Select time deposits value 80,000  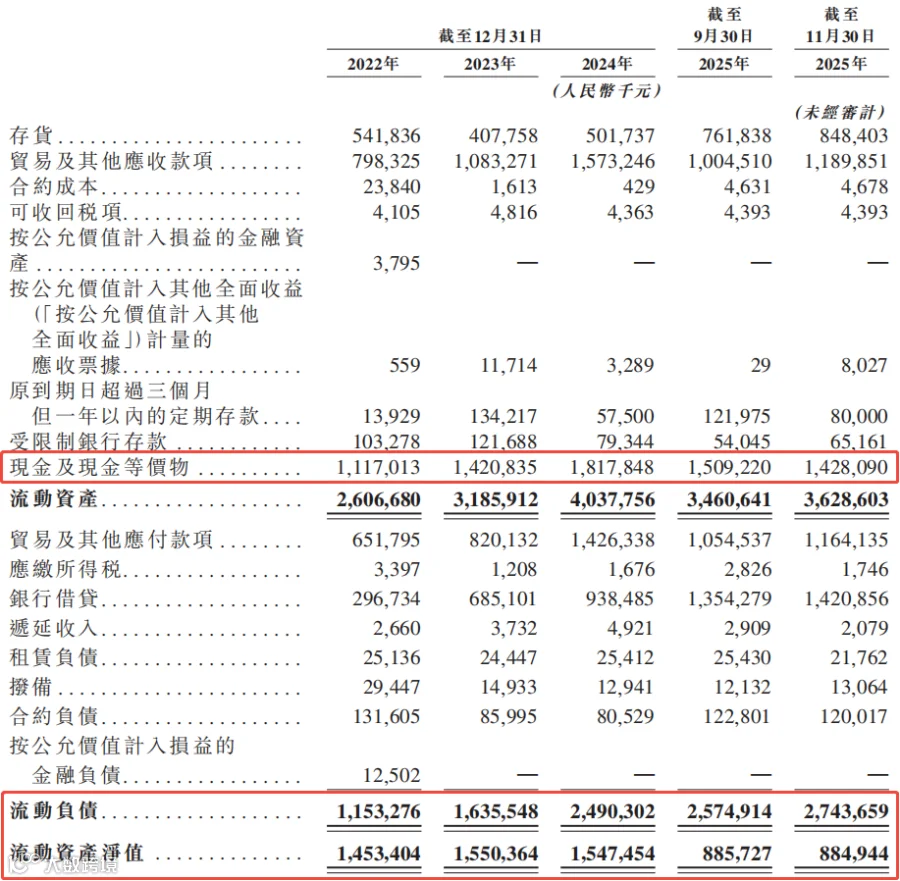(x=859, y=416)
